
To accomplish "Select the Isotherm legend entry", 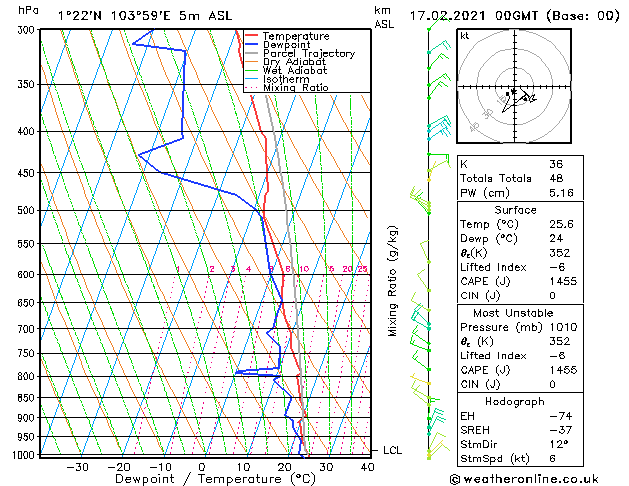I will click(286, 79).
